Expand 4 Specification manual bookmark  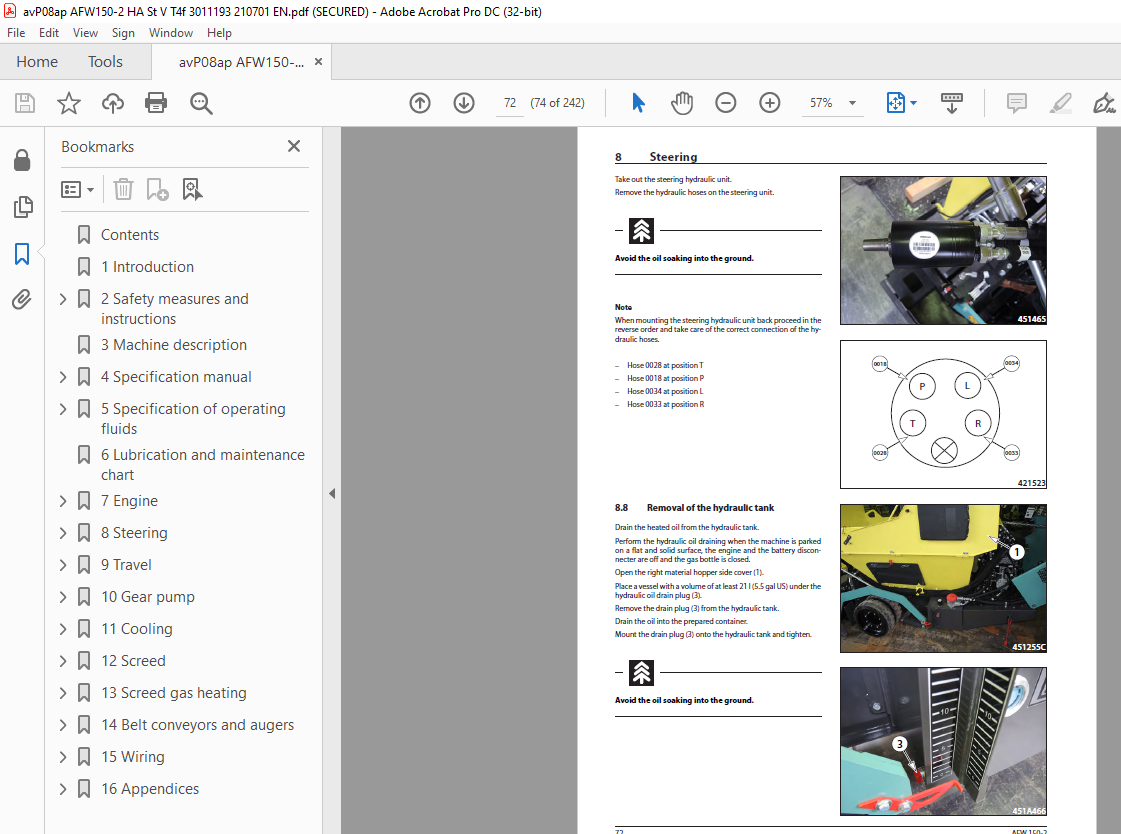point(63,377)
